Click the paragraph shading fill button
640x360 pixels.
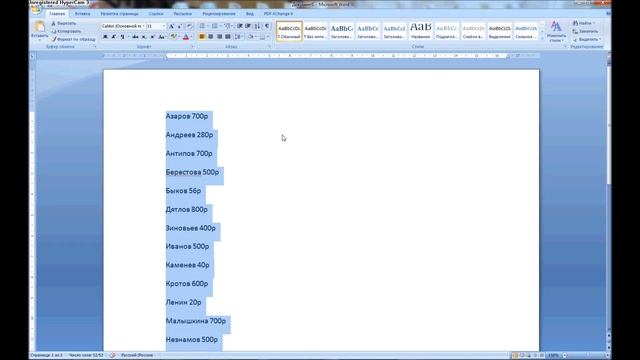click(x=250, y=37)
